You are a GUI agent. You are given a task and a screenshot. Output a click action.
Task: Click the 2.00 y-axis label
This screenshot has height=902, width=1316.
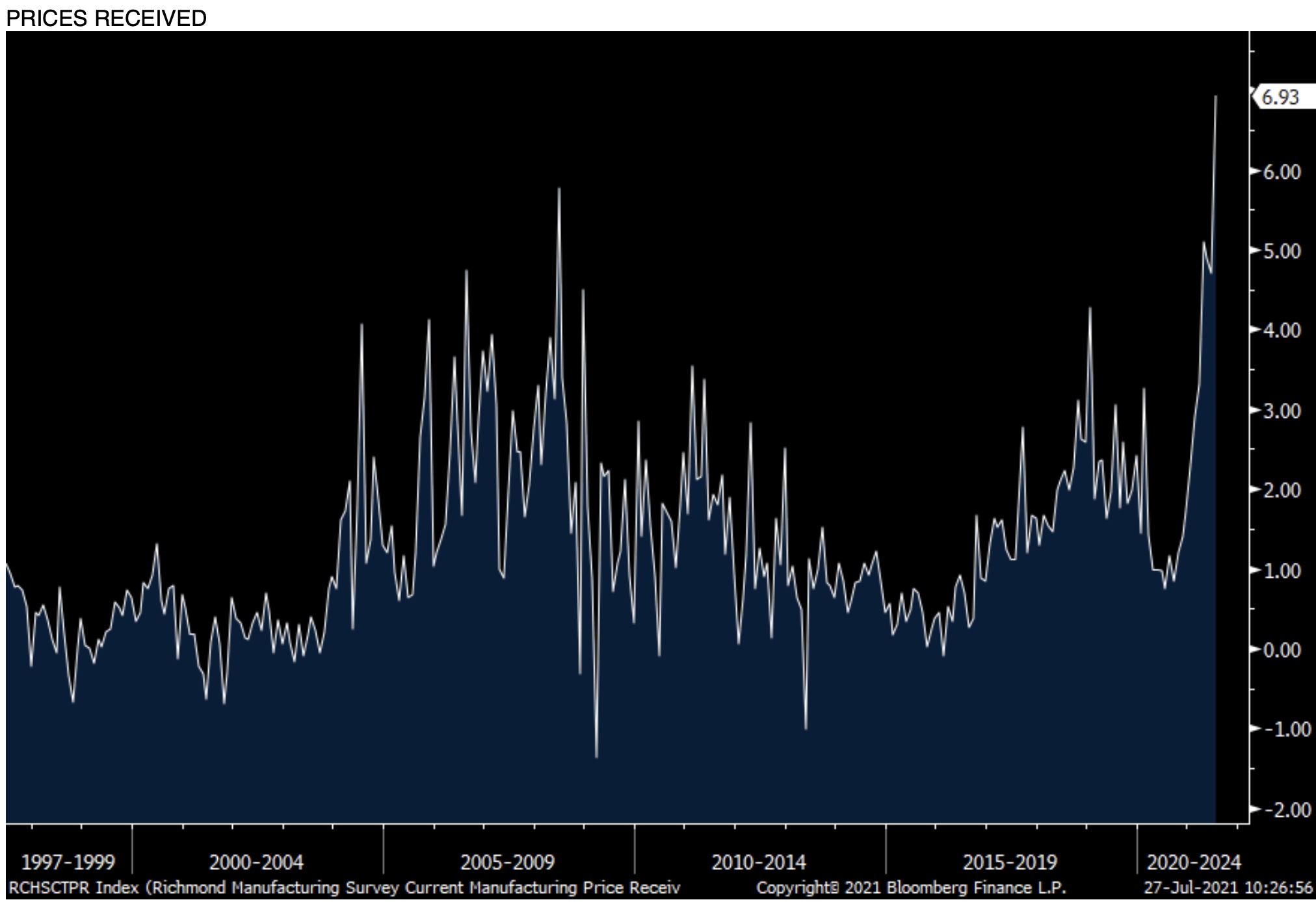point(1282,490)
